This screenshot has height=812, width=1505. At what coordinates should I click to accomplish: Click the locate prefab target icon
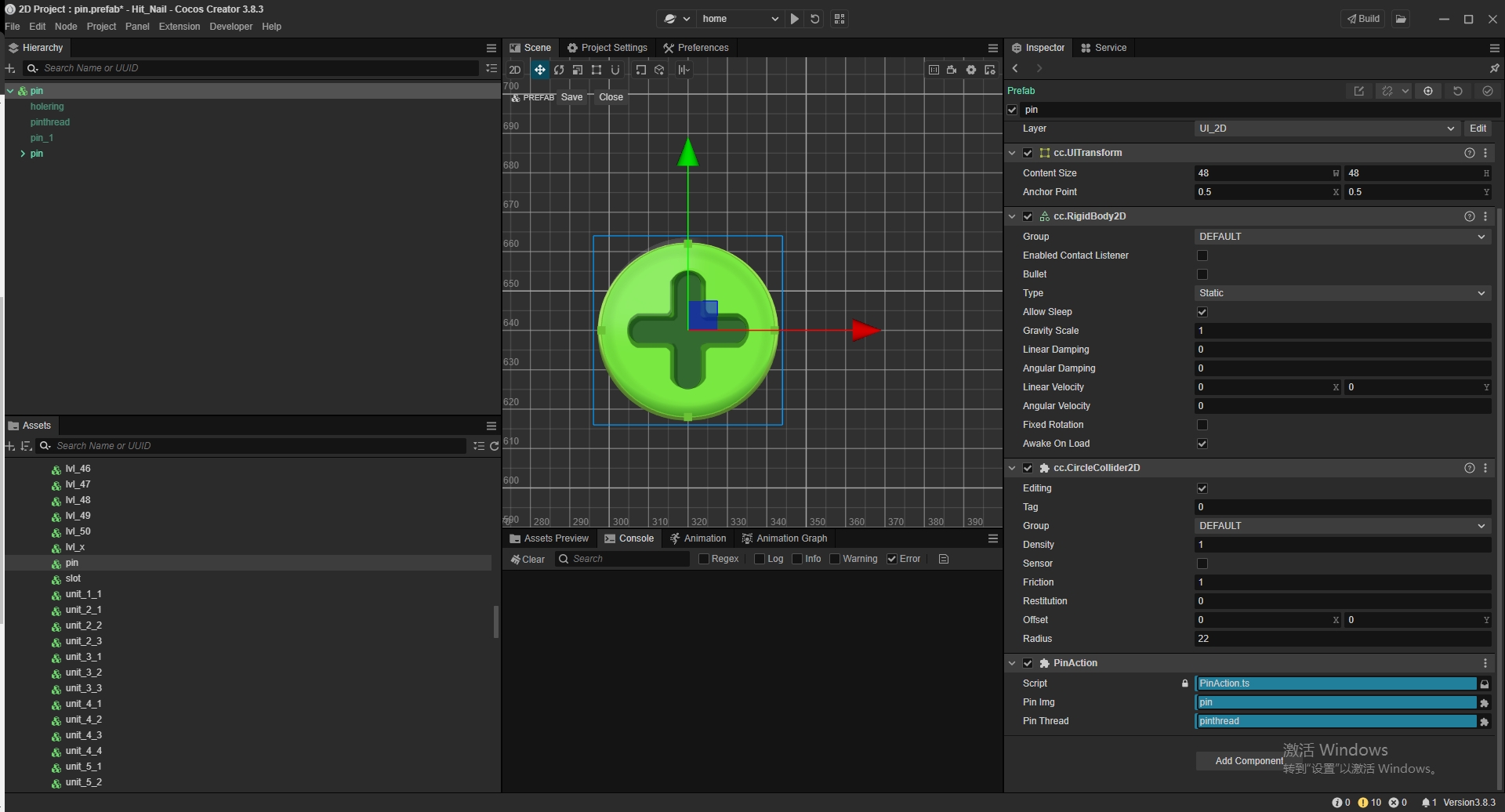(x=1428, y=91)
